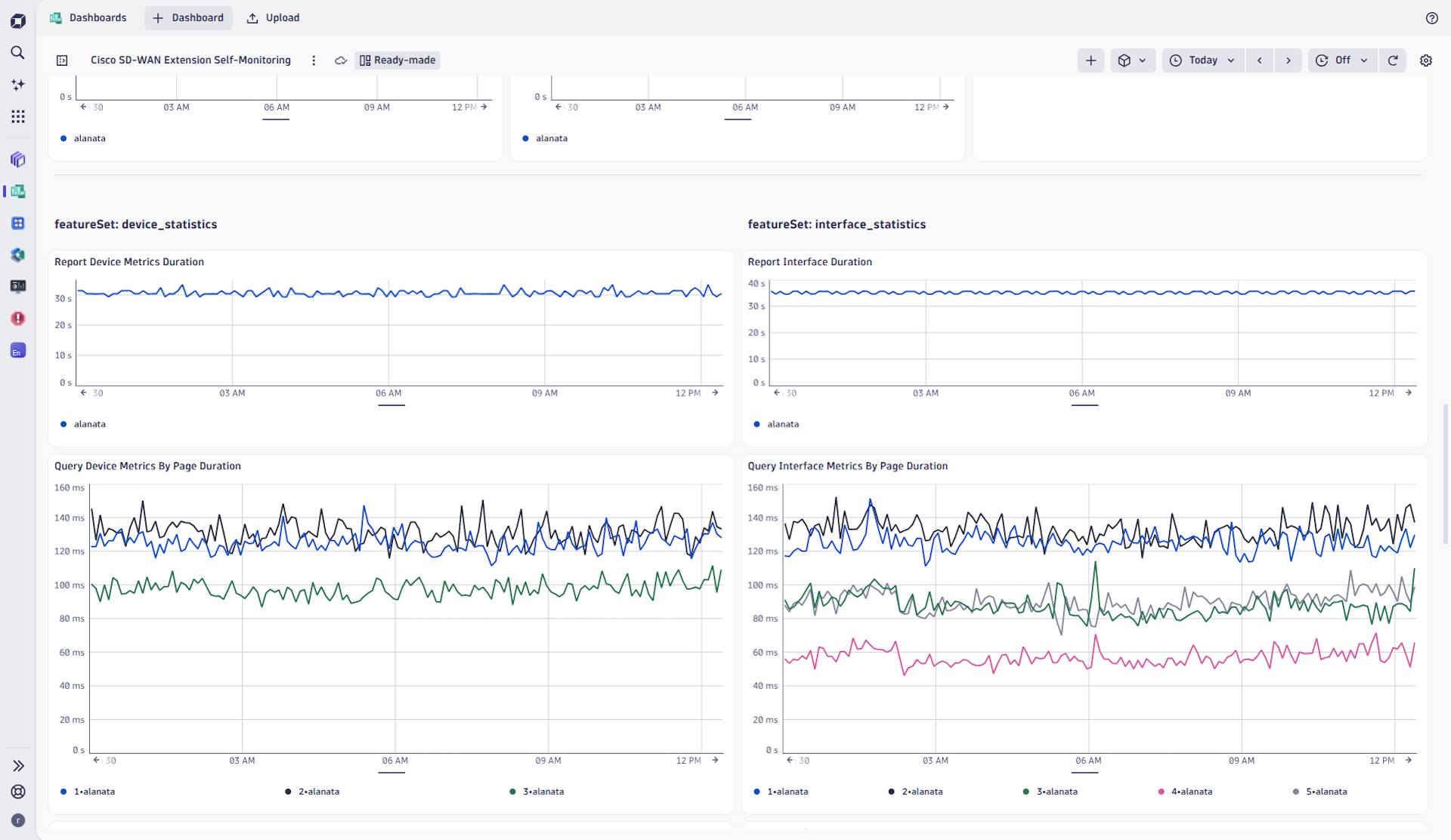Select the Extensions 'En' sidebar icon
The image size is (1451, 840).
[x=18, y=350]
